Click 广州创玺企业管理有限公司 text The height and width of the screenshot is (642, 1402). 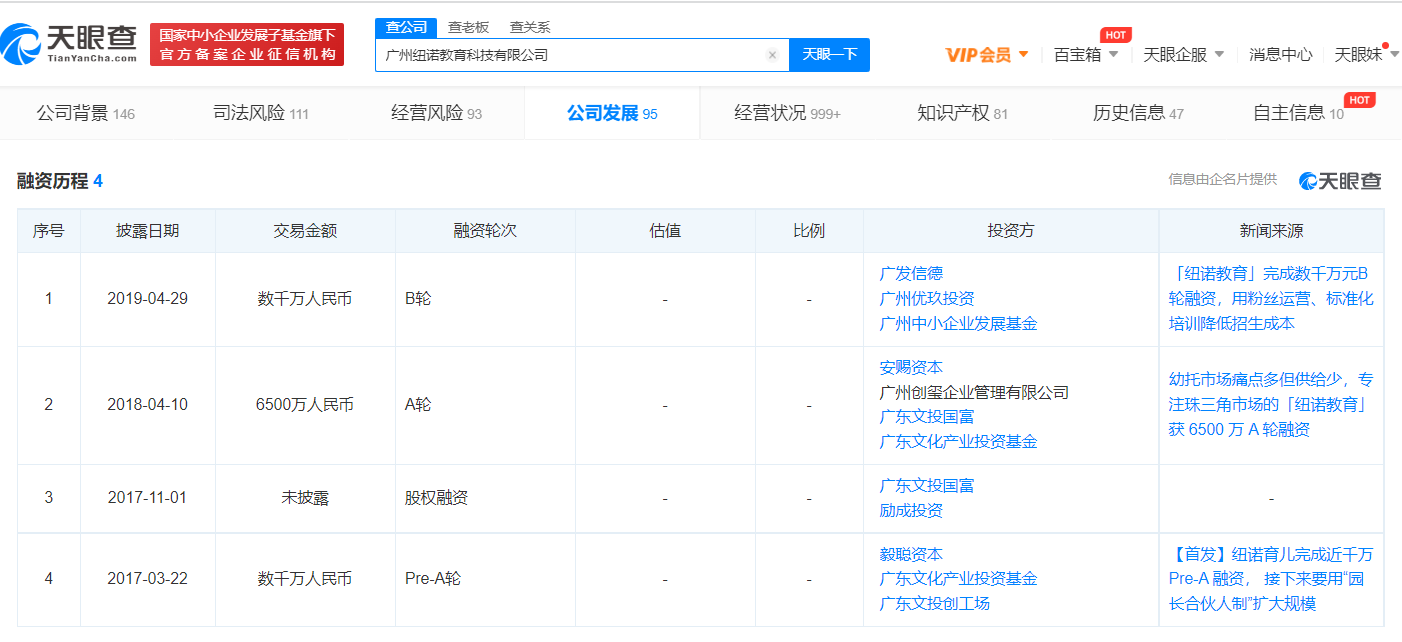(974, 392)
